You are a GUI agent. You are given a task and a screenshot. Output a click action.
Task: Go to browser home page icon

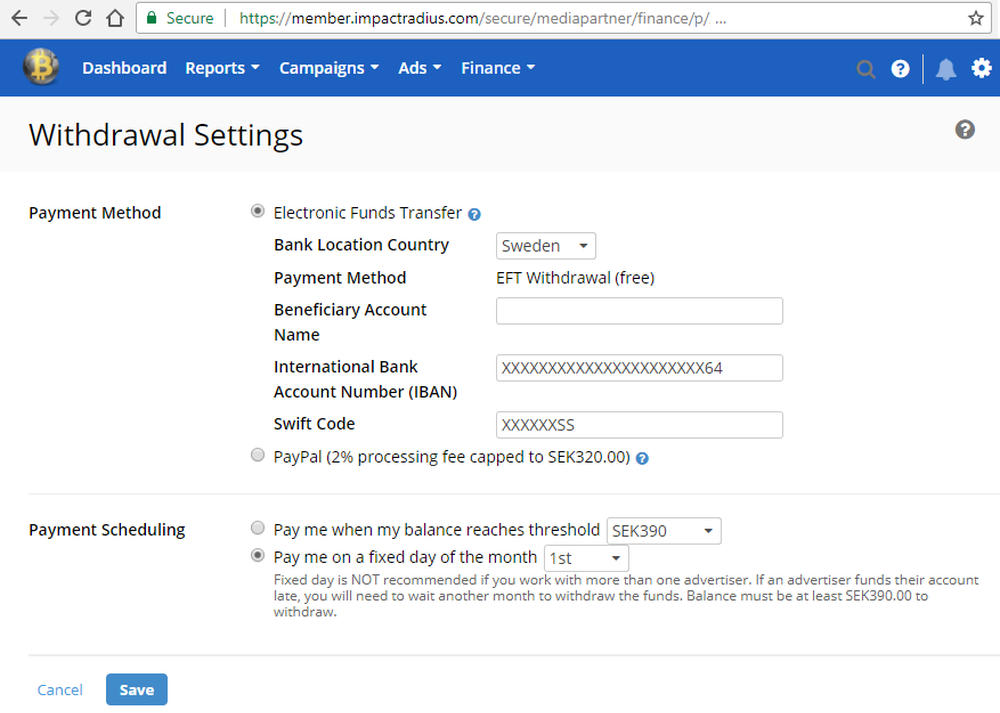[115, 18]
